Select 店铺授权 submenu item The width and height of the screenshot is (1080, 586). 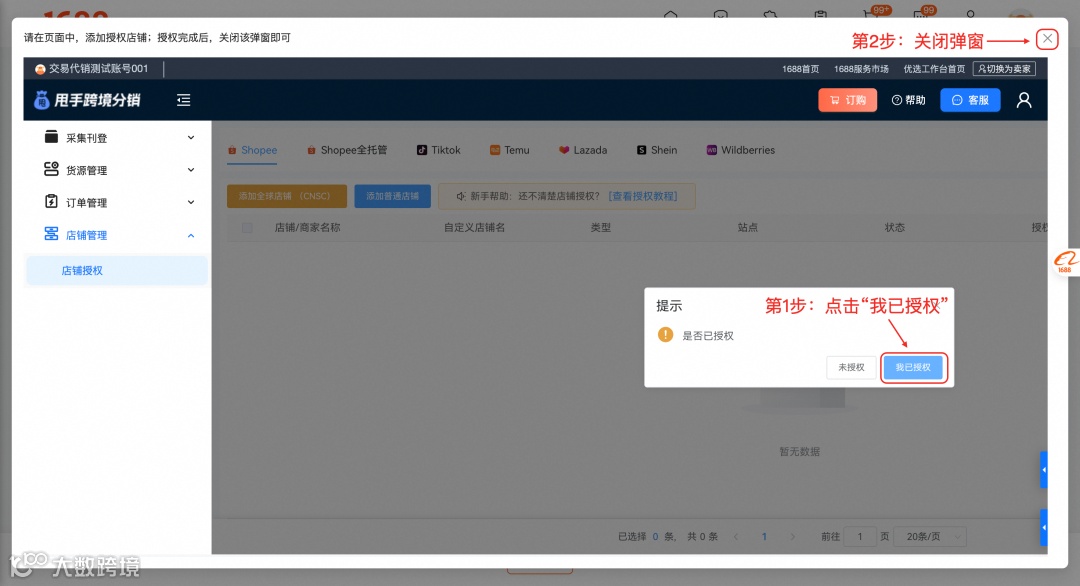(x=117, y=271)
